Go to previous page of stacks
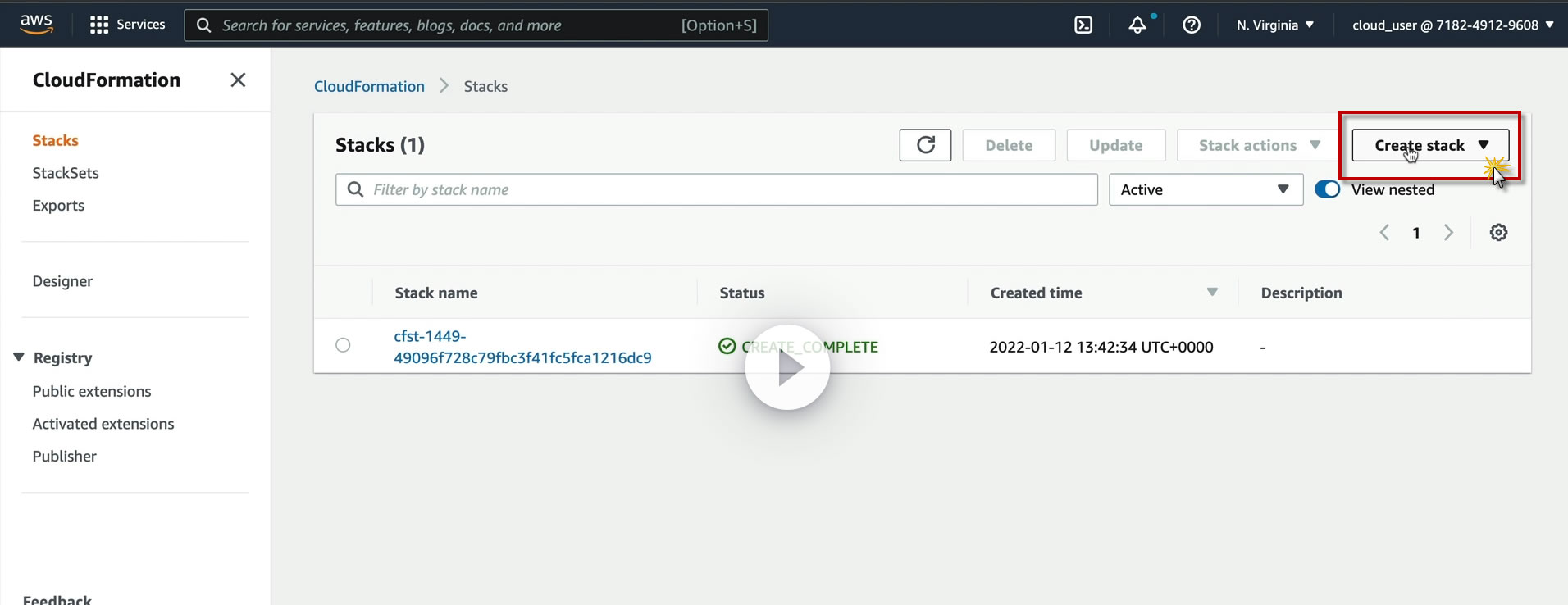This screenshot has height=605, width=1568. (1384, 233)
